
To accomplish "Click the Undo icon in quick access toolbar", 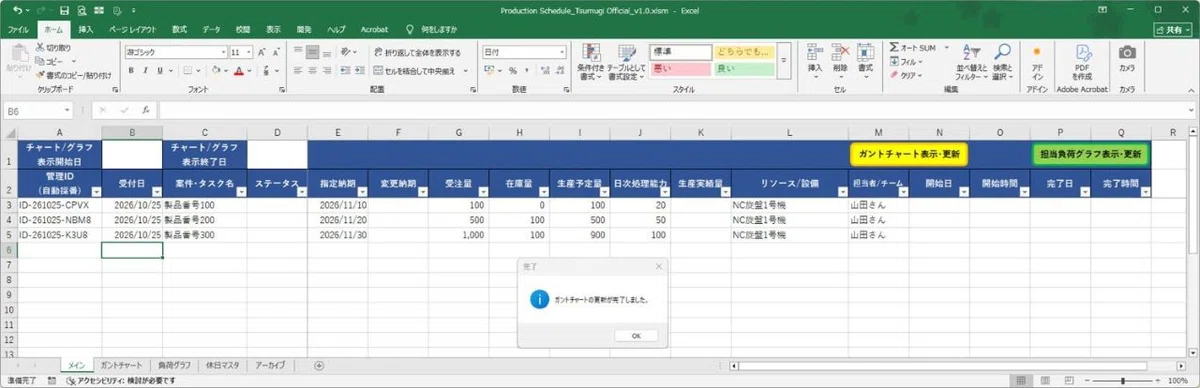I will [18, 9].
